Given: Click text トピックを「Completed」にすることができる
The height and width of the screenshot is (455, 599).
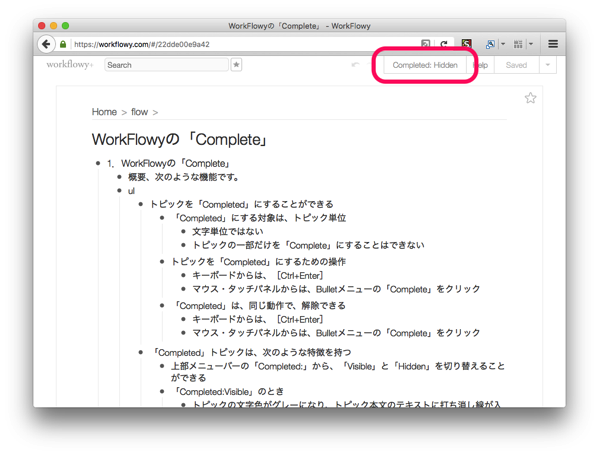Looking at the screenshot, I should [241, 204].
